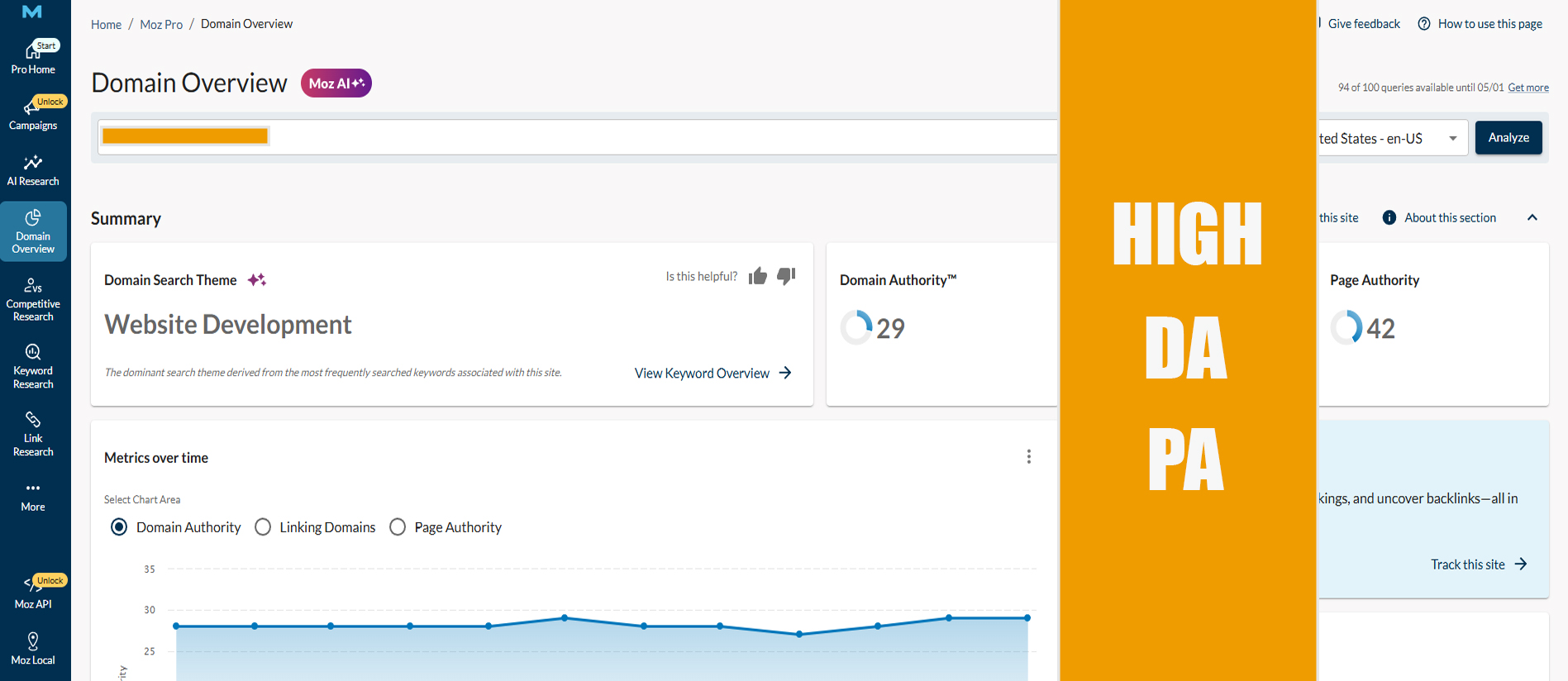Open the United States en-US locale dropdown

1393,138
